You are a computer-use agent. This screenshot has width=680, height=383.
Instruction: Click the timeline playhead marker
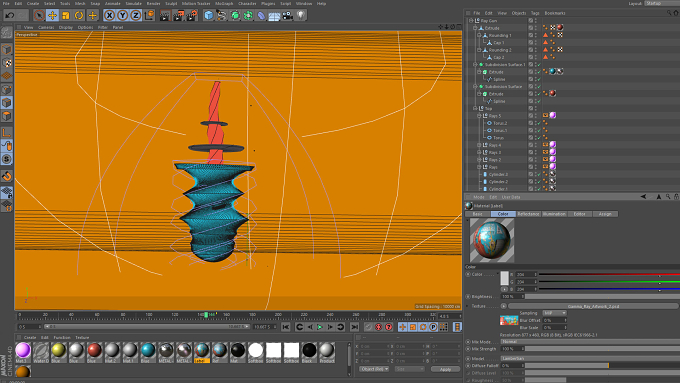click(206, 314)
